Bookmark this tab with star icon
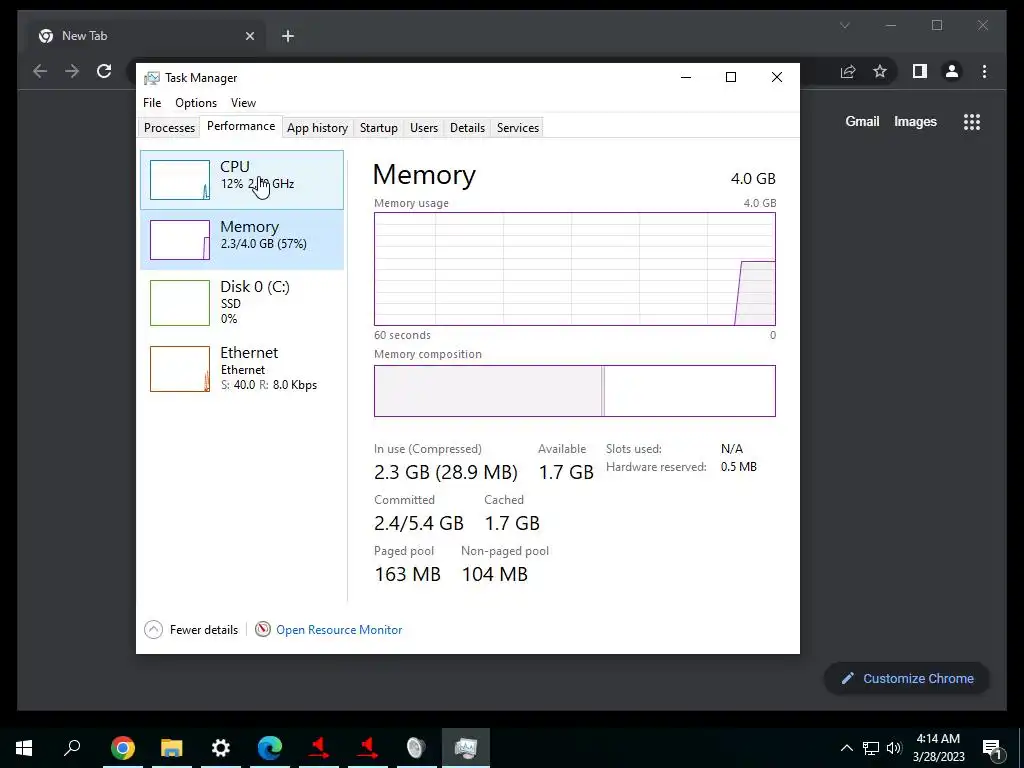1024x768 pixels. point(880,71)
